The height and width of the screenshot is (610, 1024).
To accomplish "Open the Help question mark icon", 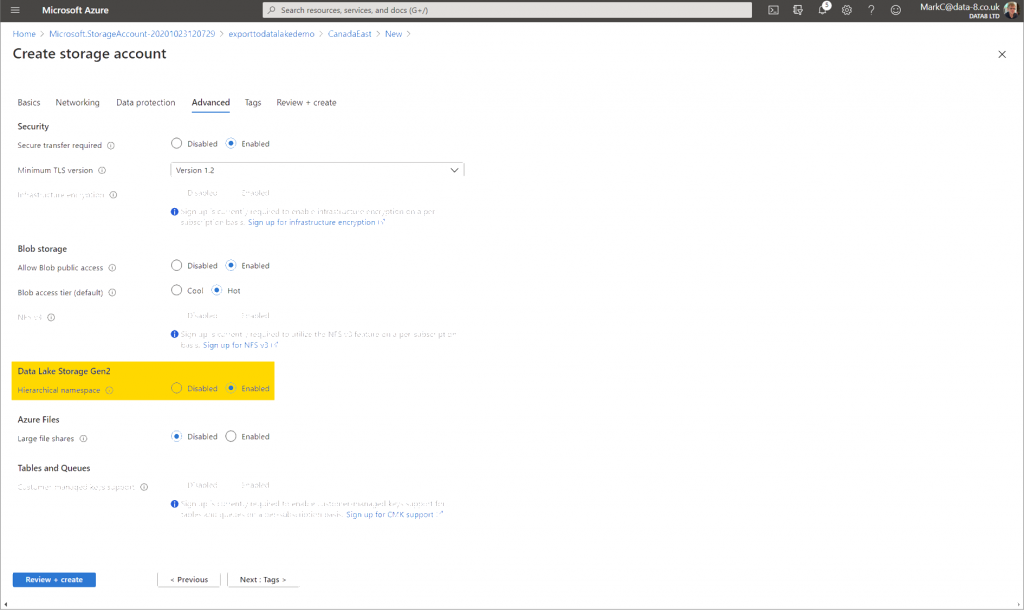I will 871,10.
